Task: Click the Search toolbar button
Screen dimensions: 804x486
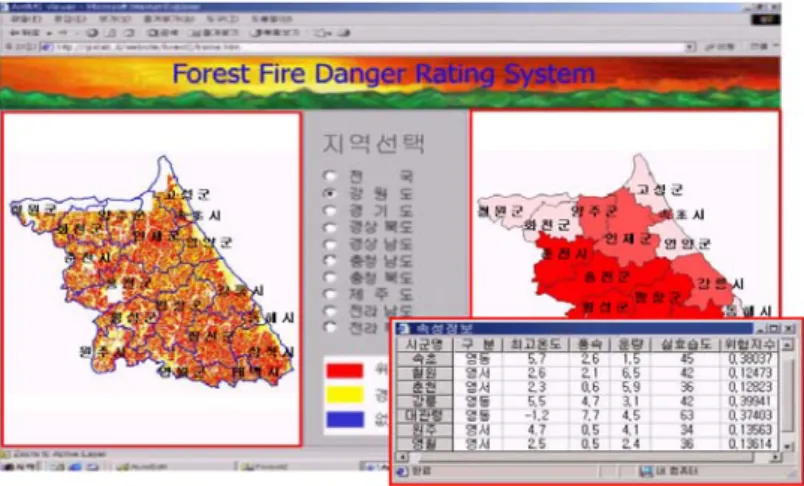Action: 163,33
